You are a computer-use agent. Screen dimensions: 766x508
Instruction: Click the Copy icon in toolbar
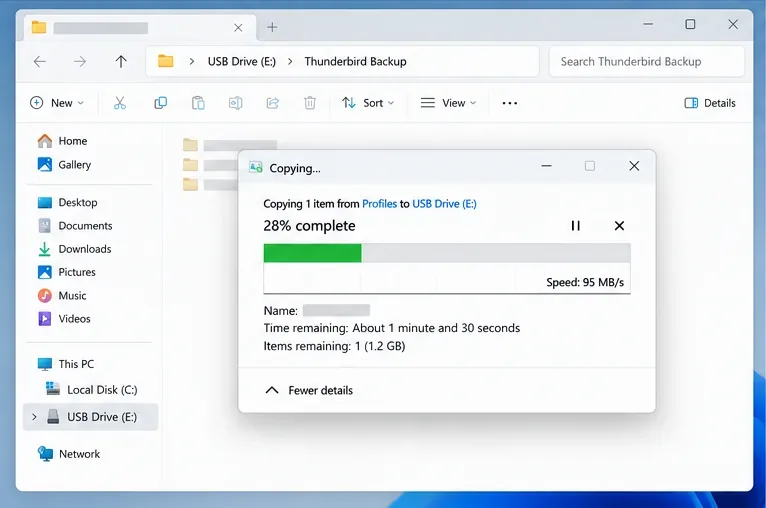click(160, 103)
